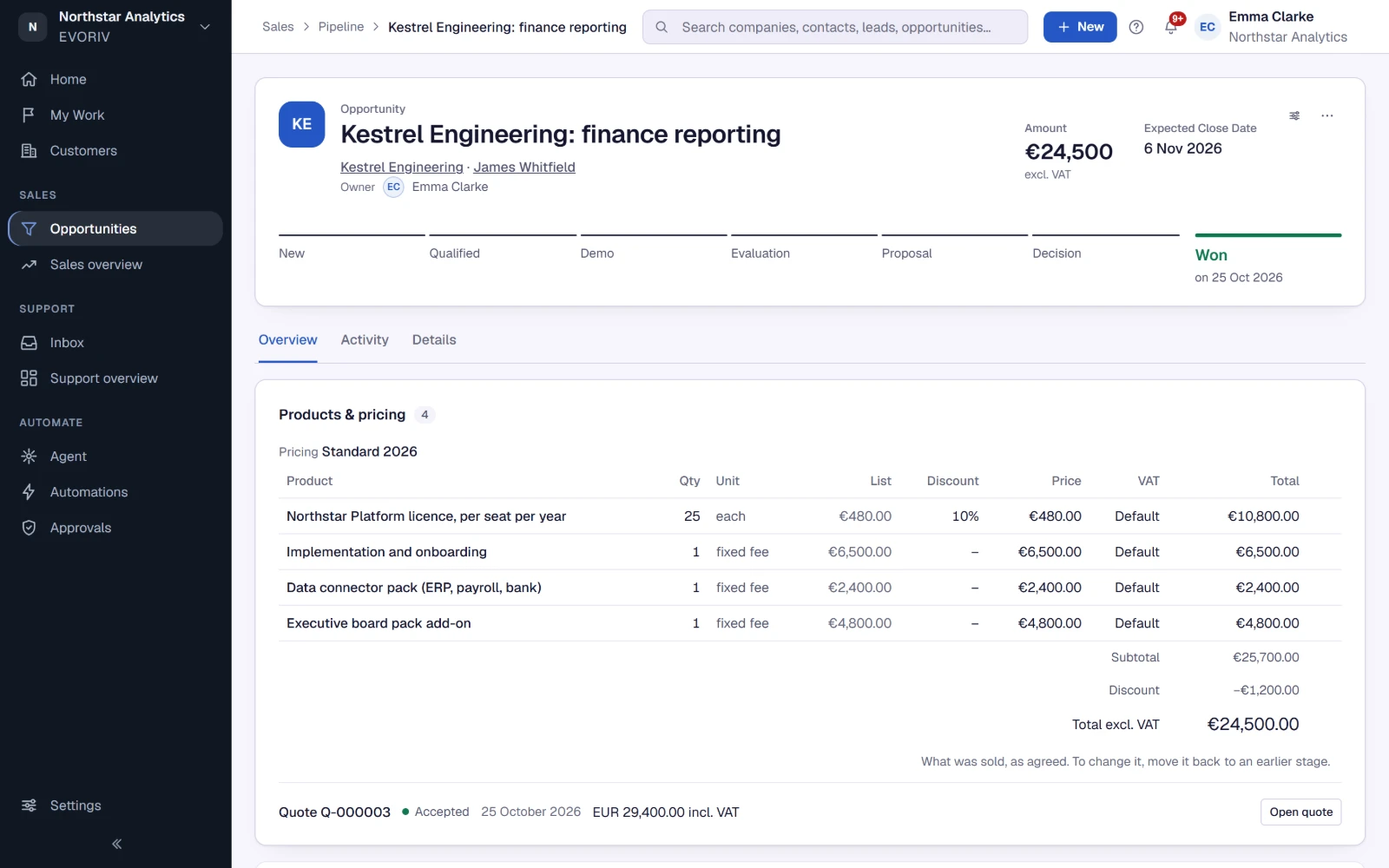This screenshot has height=868, width=1389.
Task: Open Automations lightning icon
Action: point(29,491)
